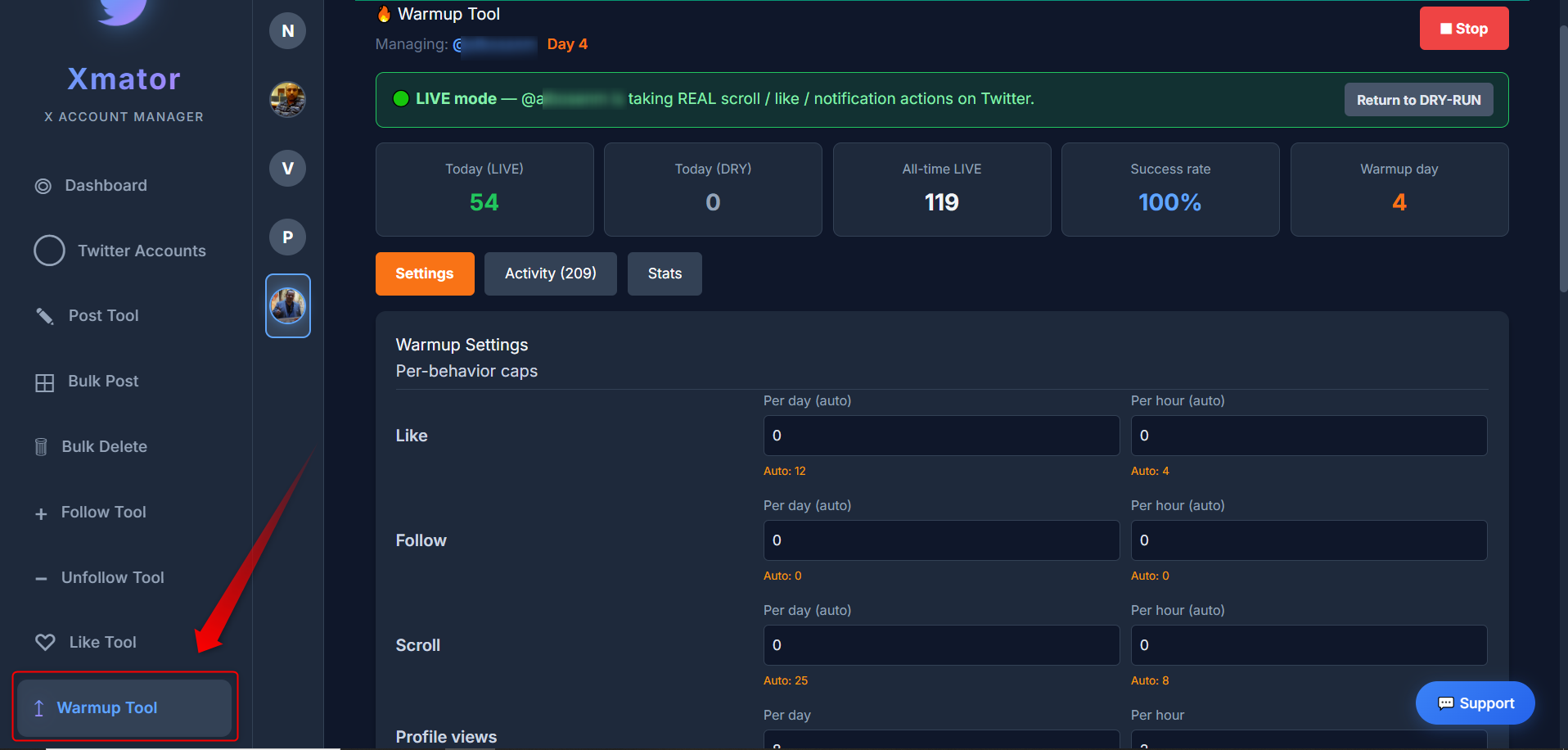Click the "LIVE mode" status text
The height and width of the screenshot is (750, 1568).
(456, 99)
